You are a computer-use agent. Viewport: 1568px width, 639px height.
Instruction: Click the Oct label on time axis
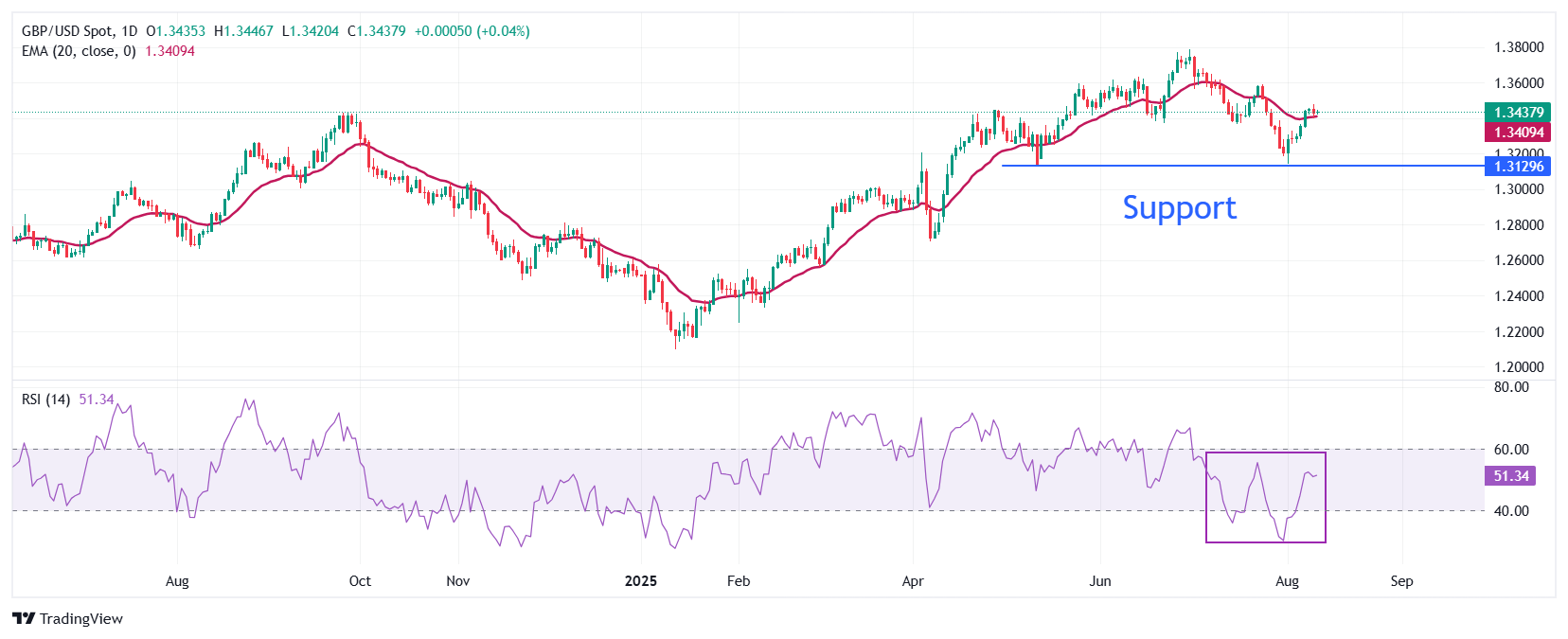click(360, 580)
